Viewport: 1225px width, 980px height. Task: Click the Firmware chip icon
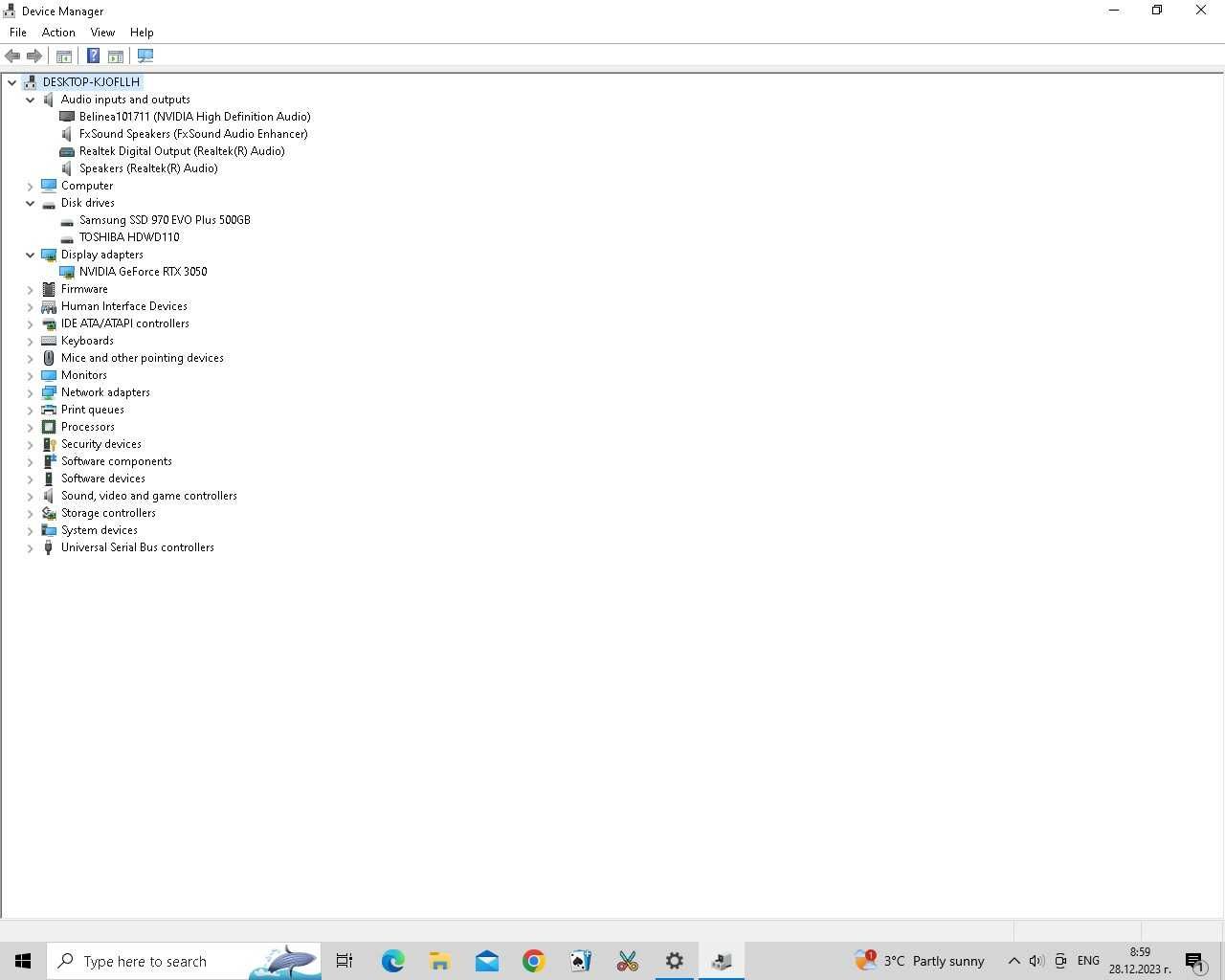49,289
